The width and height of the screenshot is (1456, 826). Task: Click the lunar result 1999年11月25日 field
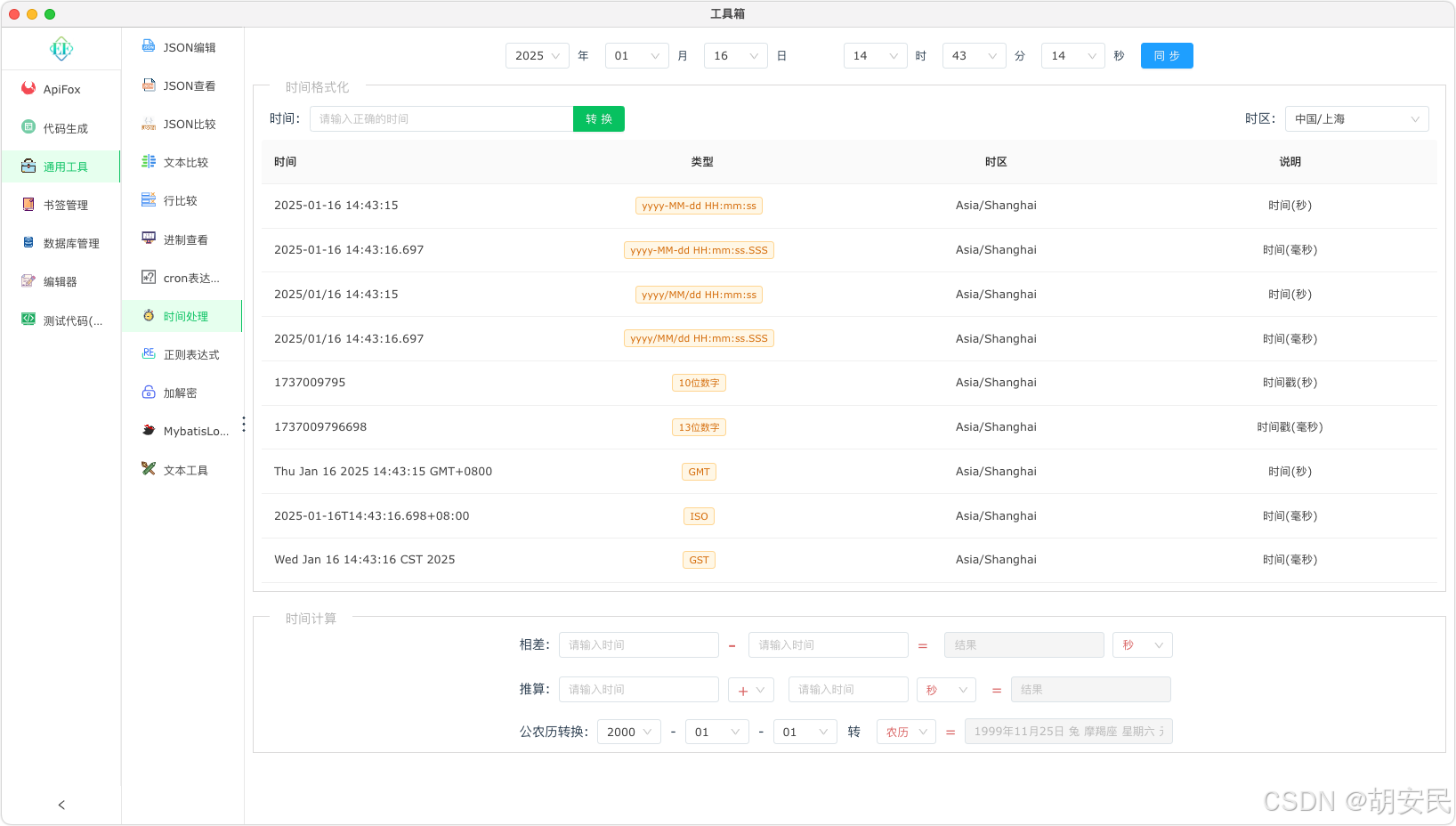(1069, 732)
